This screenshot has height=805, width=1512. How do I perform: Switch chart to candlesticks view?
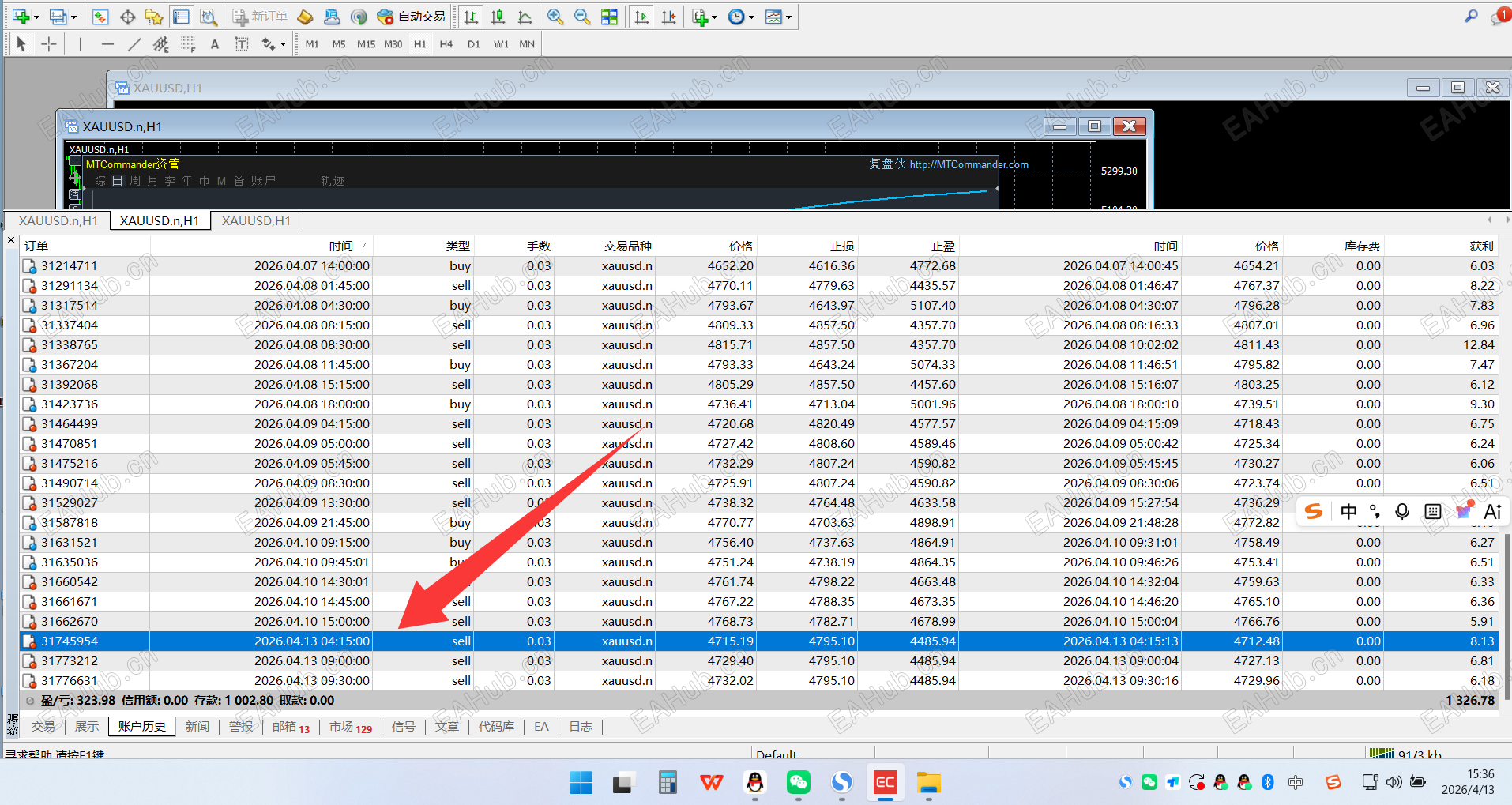tap(498, 17)
